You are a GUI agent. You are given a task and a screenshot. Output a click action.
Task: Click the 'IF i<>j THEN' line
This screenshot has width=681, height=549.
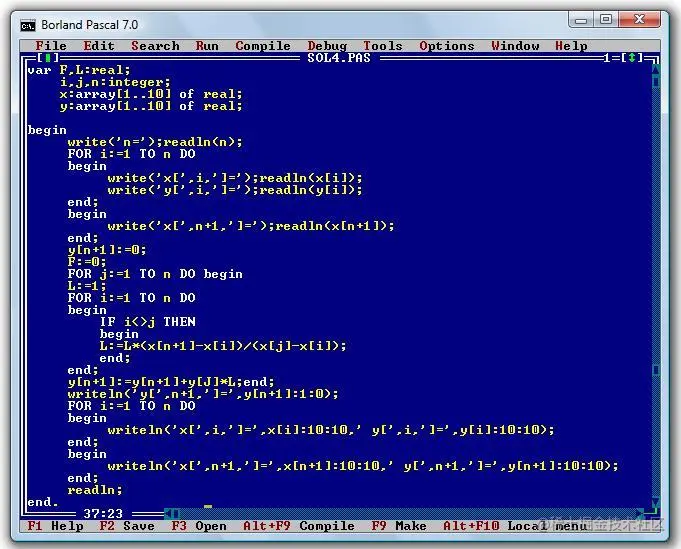148,322
